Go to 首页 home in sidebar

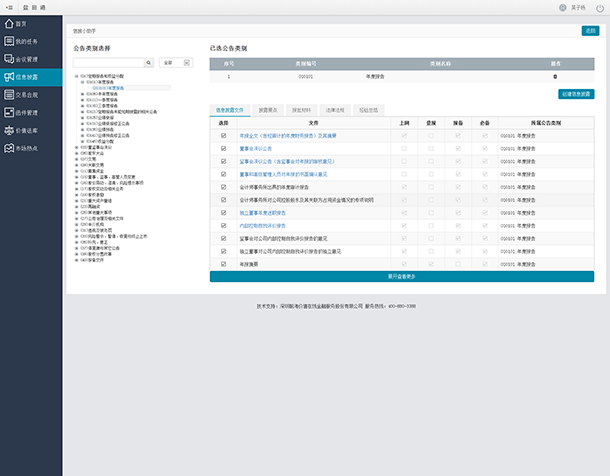[31, 24]
